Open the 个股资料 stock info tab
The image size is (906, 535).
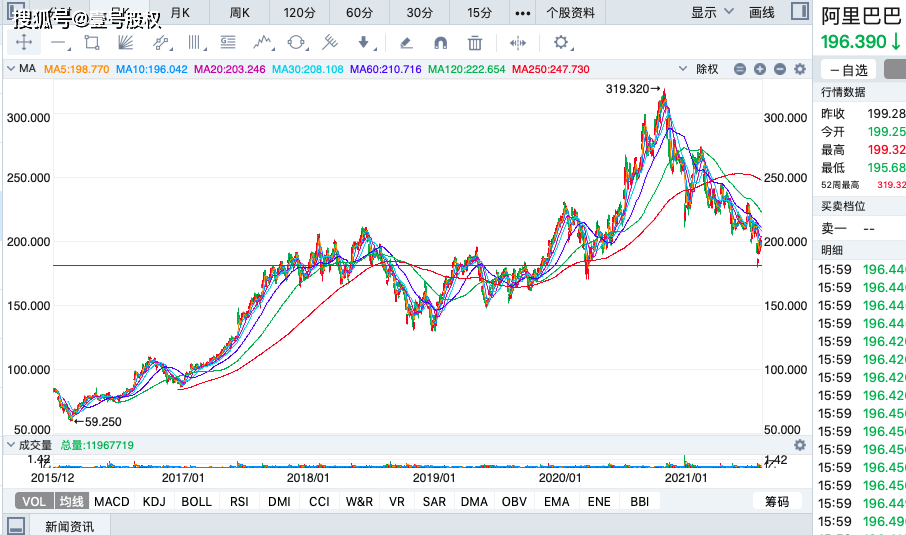(x=570, y=12)
